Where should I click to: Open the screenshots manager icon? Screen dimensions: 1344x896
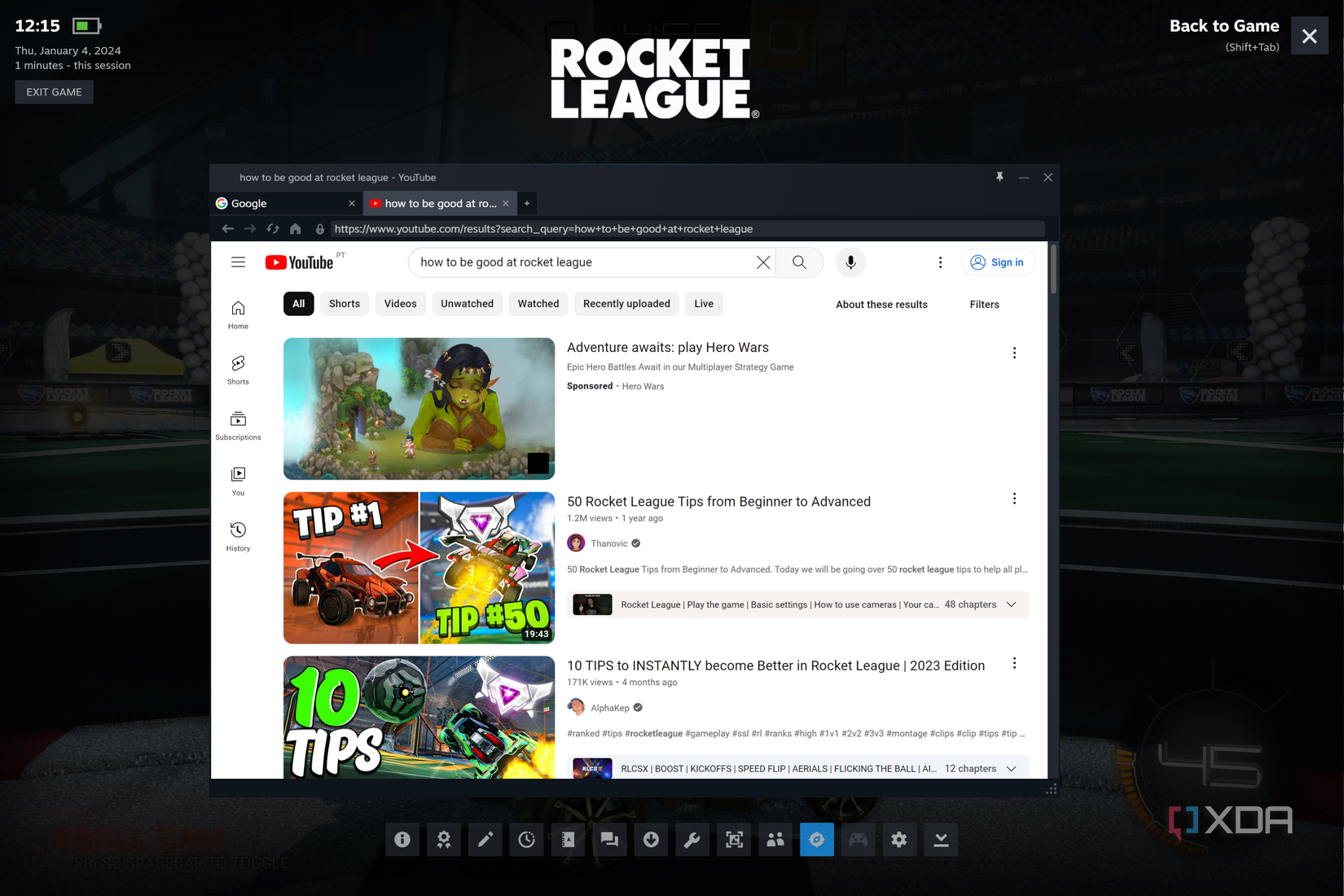click(x=734, y=839)
